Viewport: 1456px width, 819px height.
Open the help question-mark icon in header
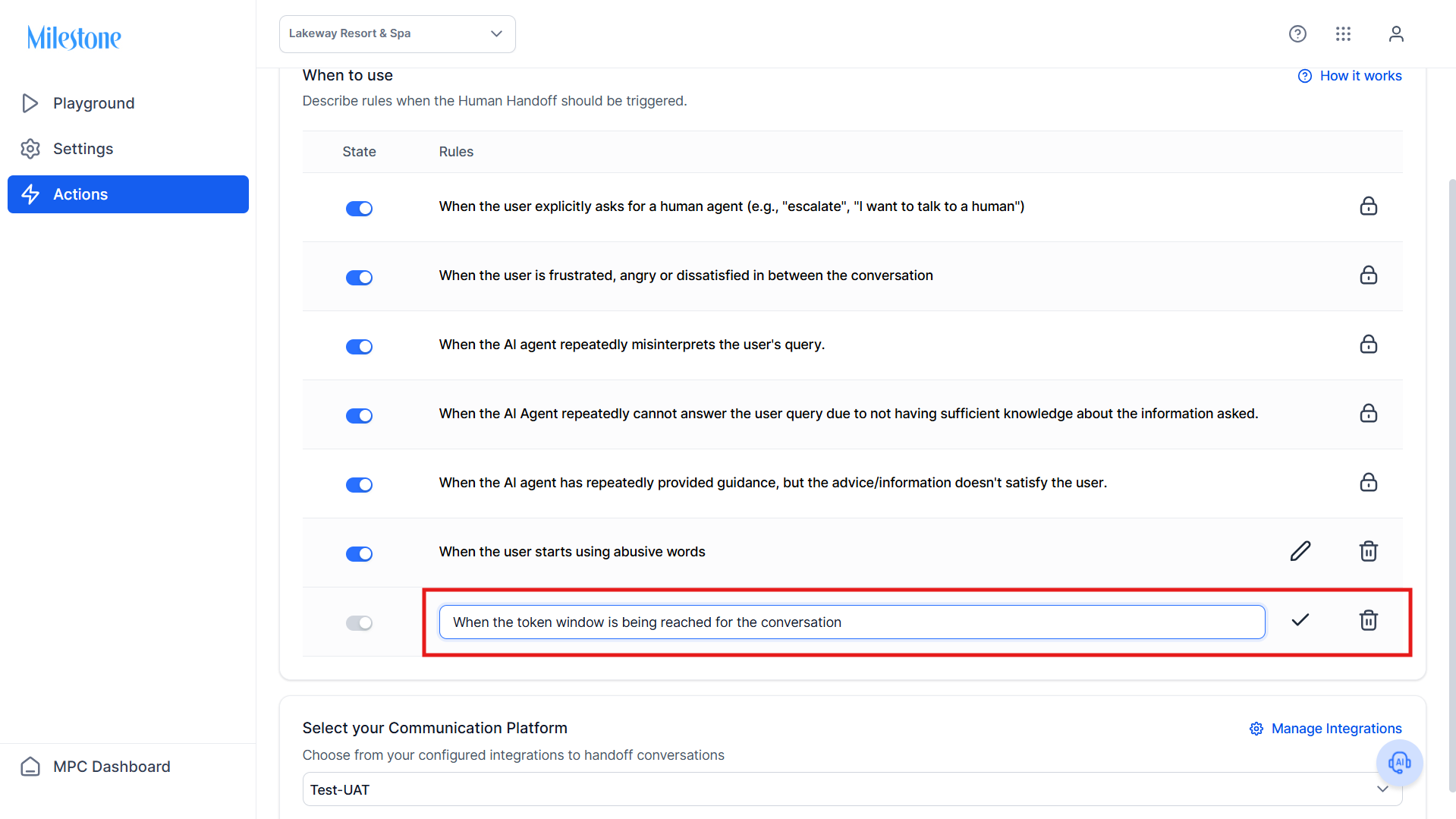coord(1297,34)
